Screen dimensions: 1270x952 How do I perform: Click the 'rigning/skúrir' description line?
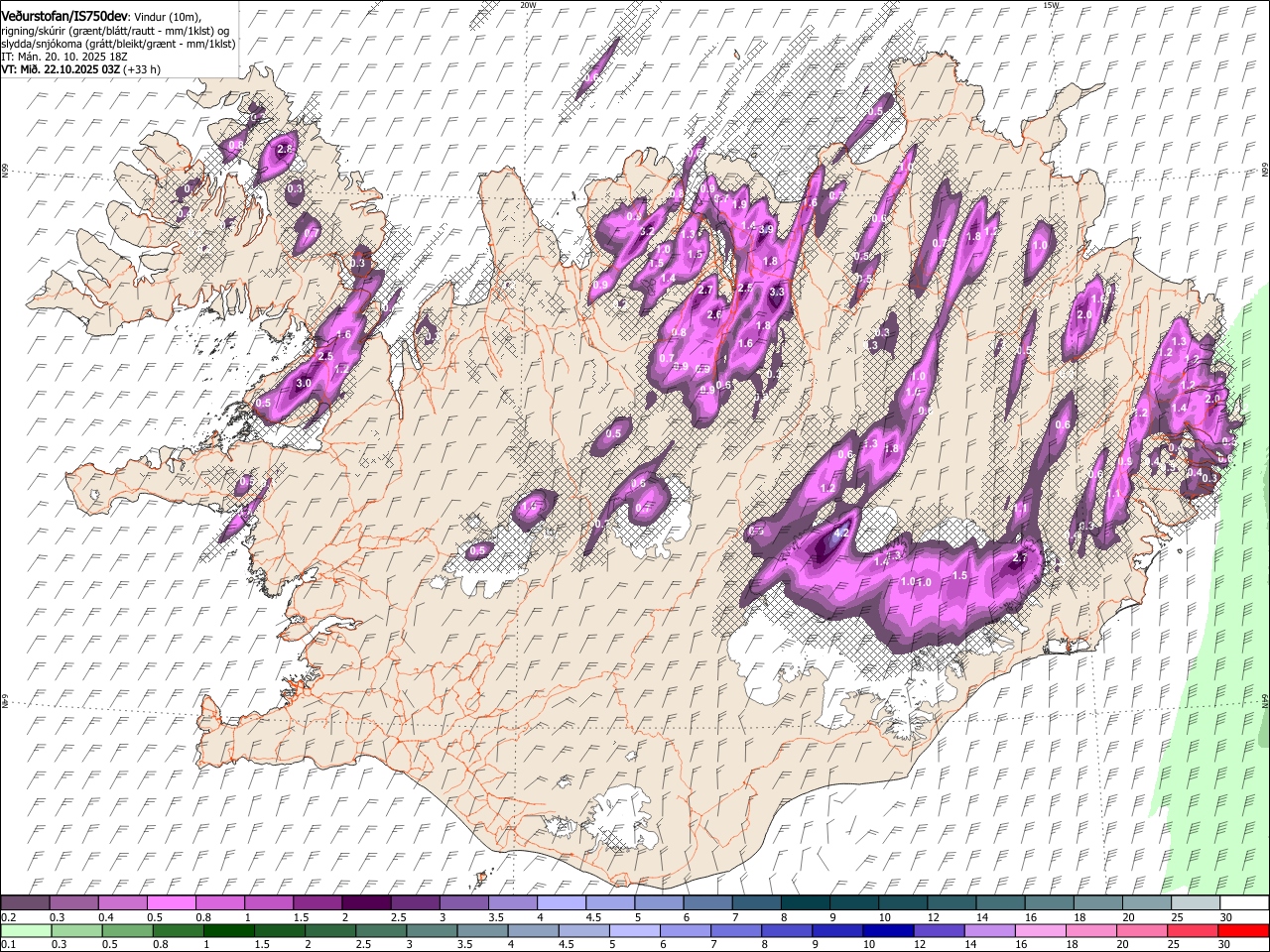click(117, 31)
